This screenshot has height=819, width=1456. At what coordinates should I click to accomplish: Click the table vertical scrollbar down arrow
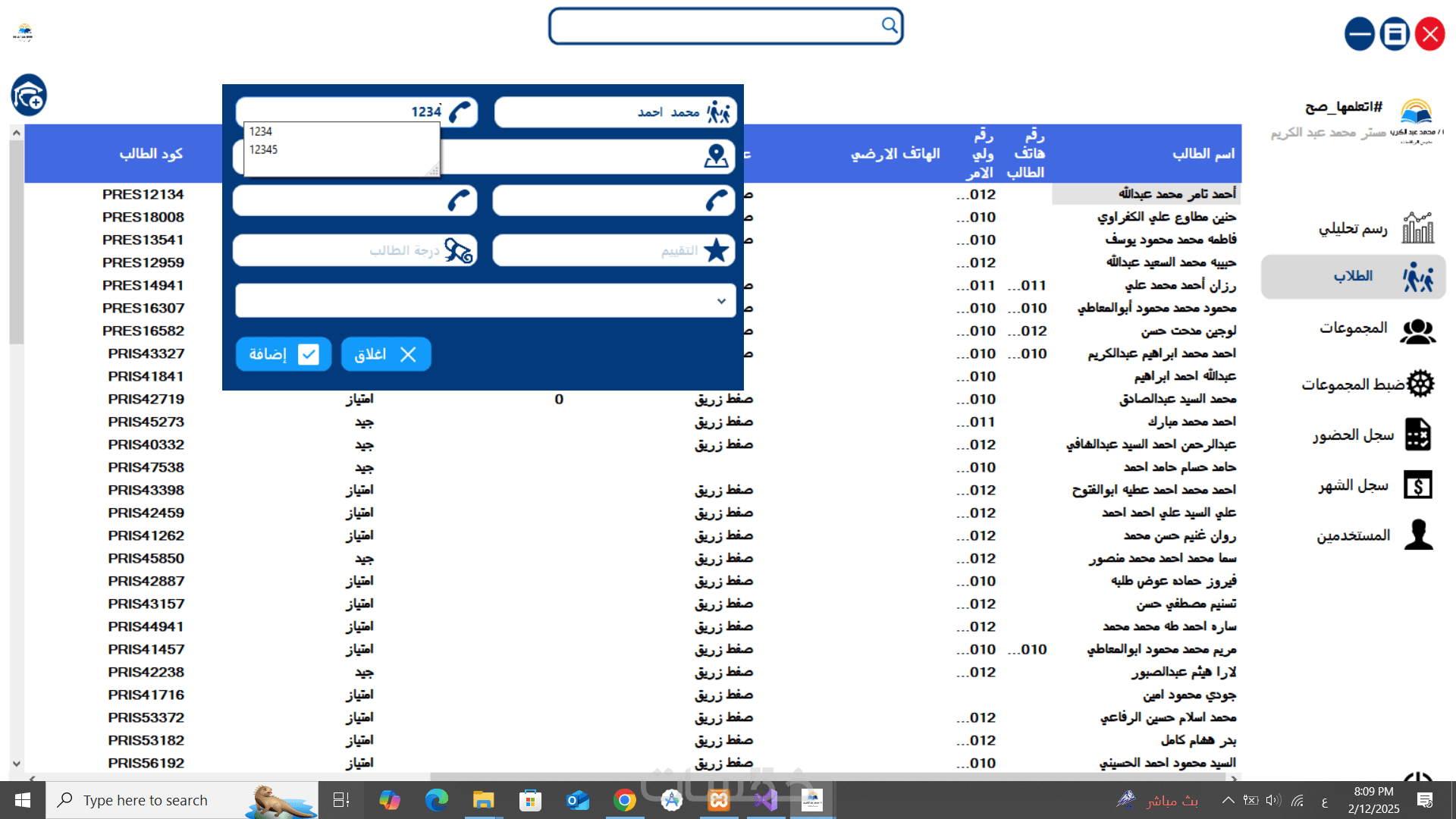(x=16, y=764)
